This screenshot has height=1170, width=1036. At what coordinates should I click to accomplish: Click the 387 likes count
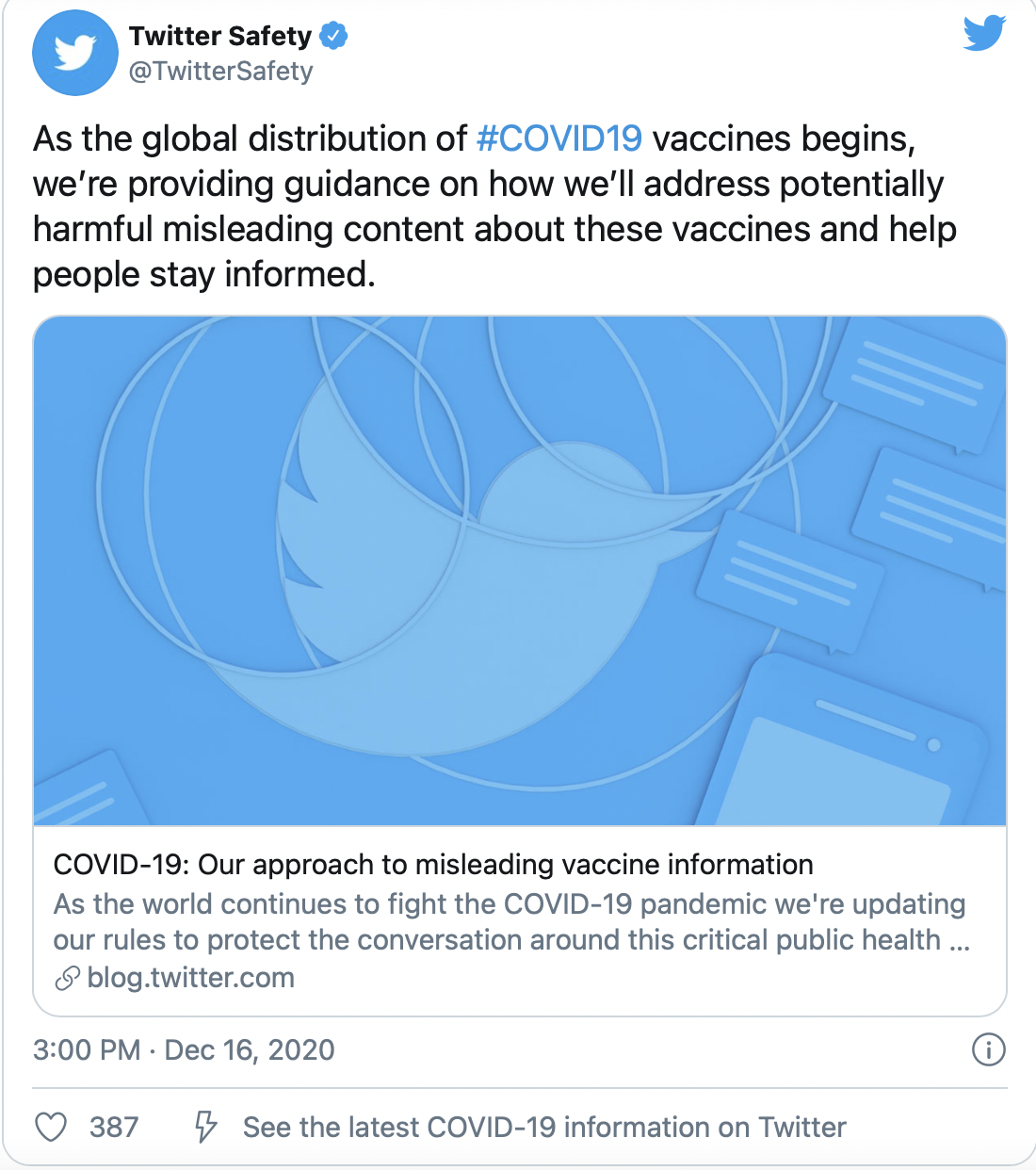114,1127
